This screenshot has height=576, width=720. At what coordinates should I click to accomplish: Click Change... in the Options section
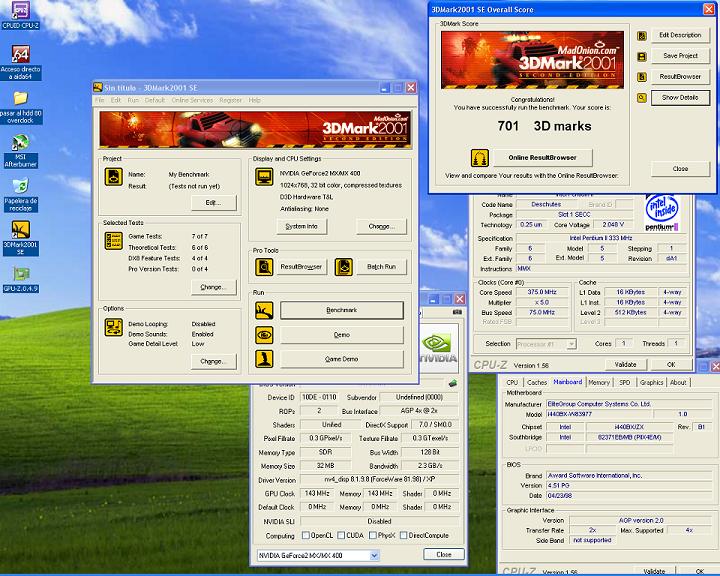point(214,361)
